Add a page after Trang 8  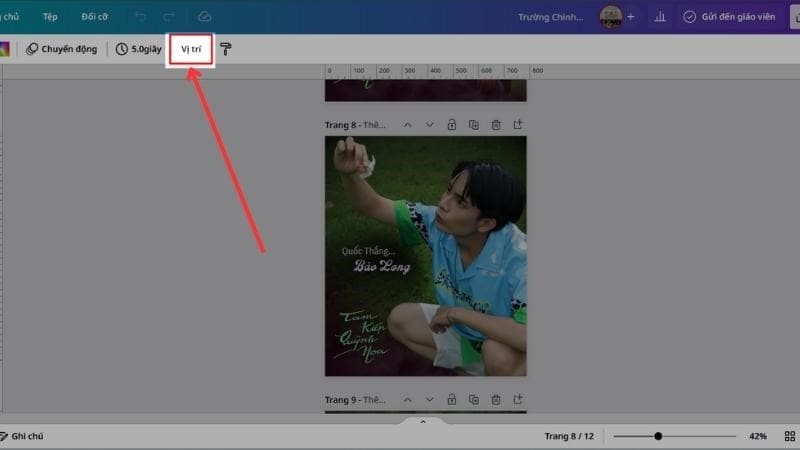(x=518, y=125)
